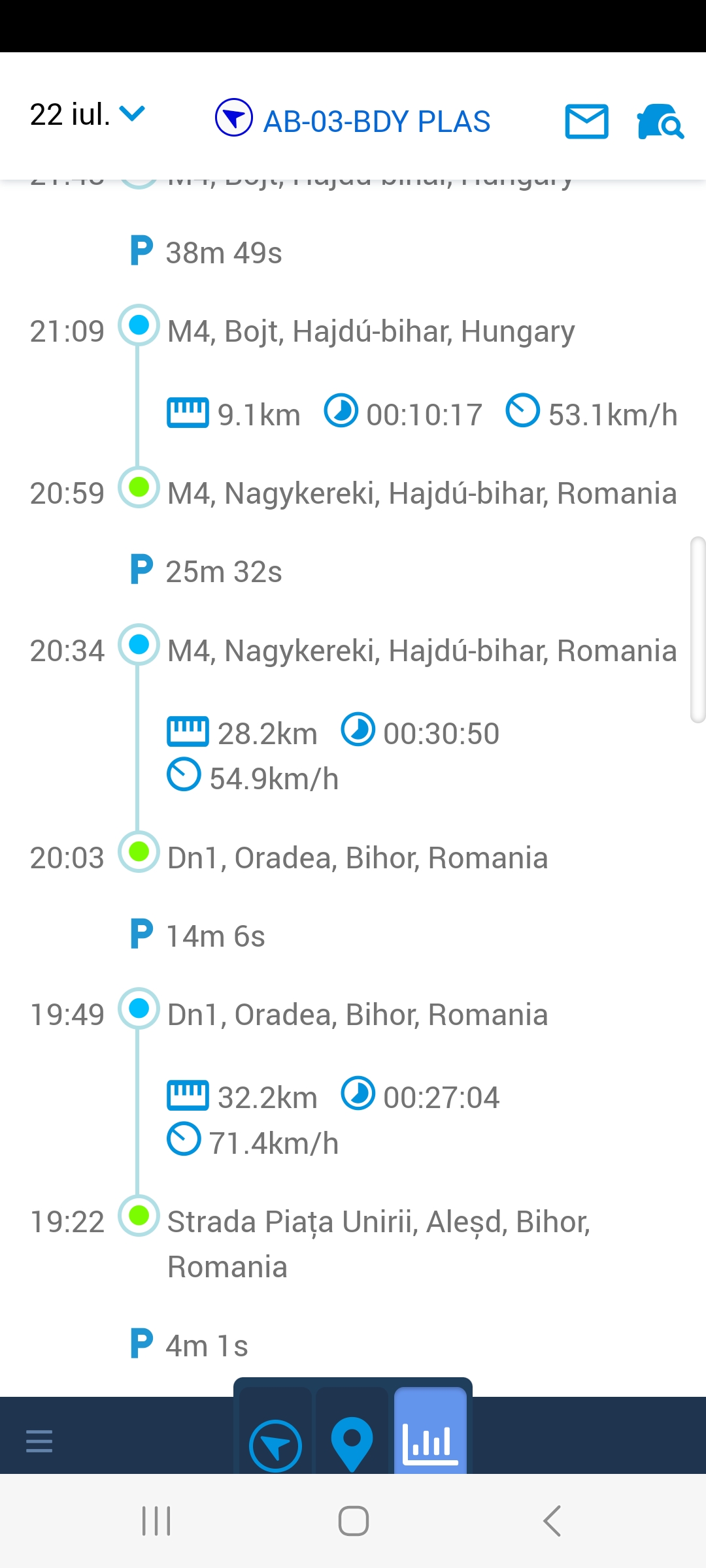This screenshot has width=706, height=1568.
Task: Tap the vehicle search icon
Action: tap(660, 122)
